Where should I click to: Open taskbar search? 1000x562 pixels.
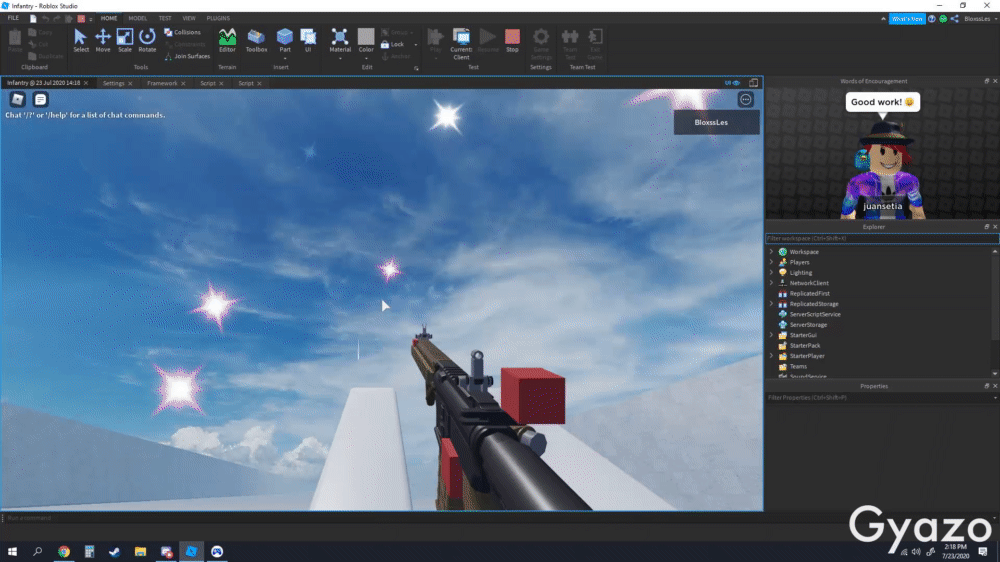[x=38, y=551]
